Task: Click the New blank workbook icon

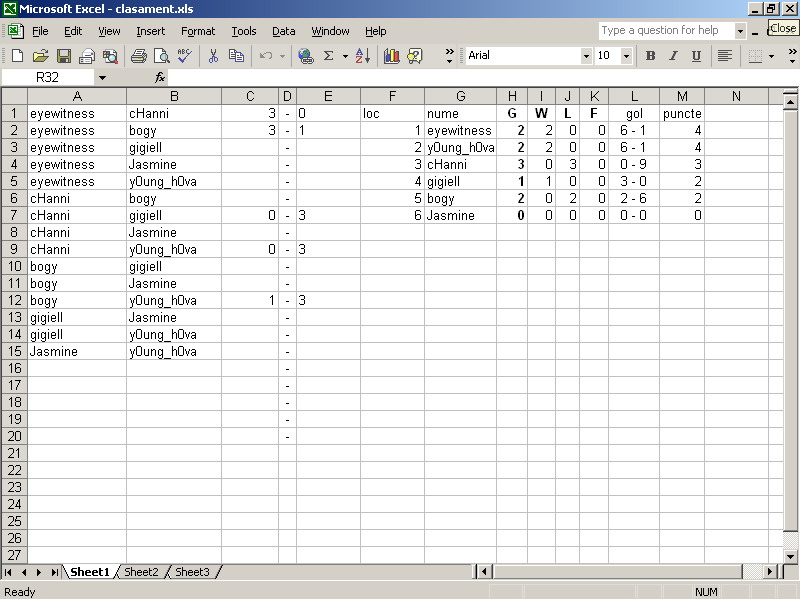Action: (17, 56)
